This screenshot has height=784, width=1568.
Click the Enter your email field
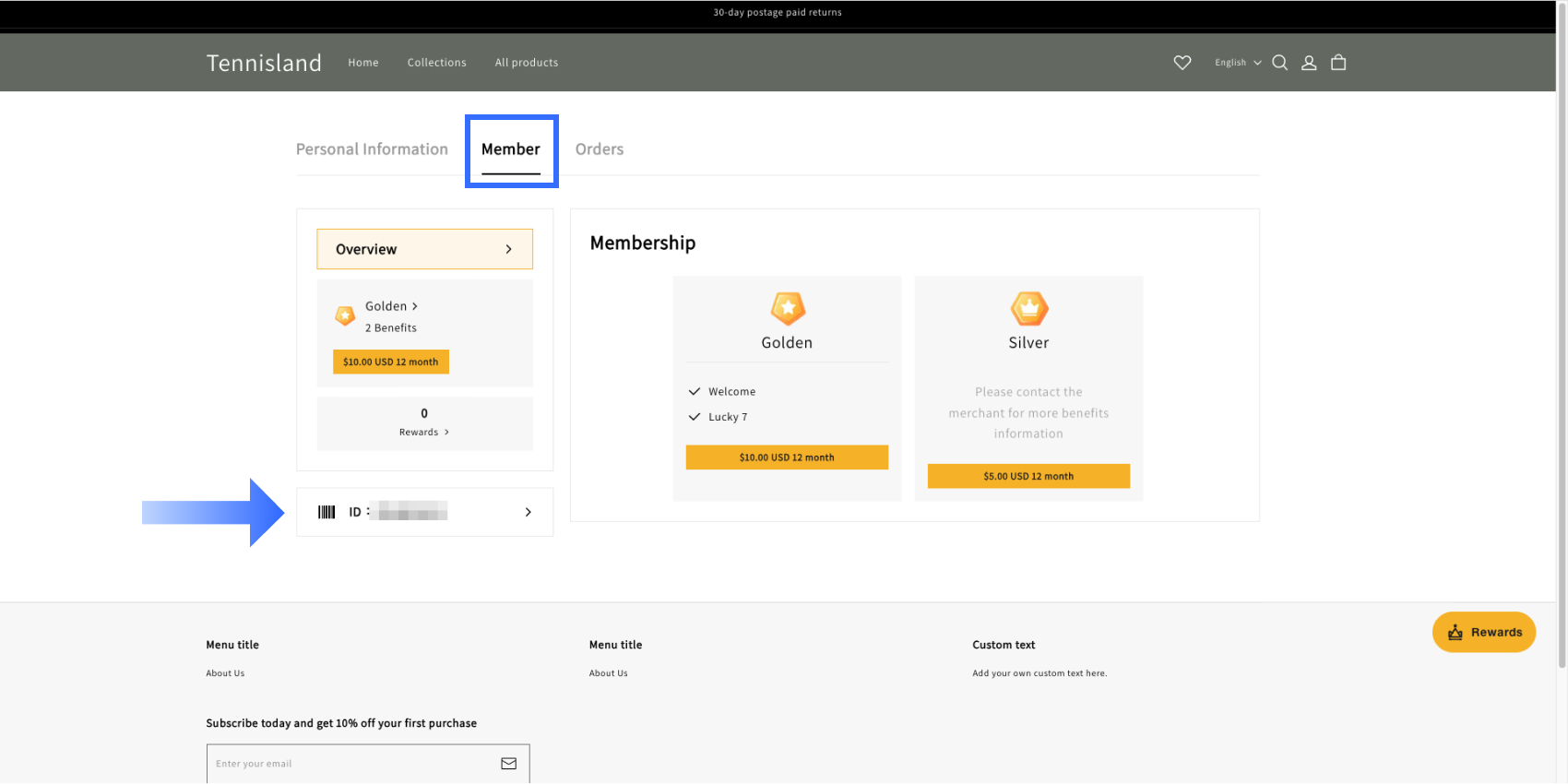pyautogui.click(x=350, y=764)
